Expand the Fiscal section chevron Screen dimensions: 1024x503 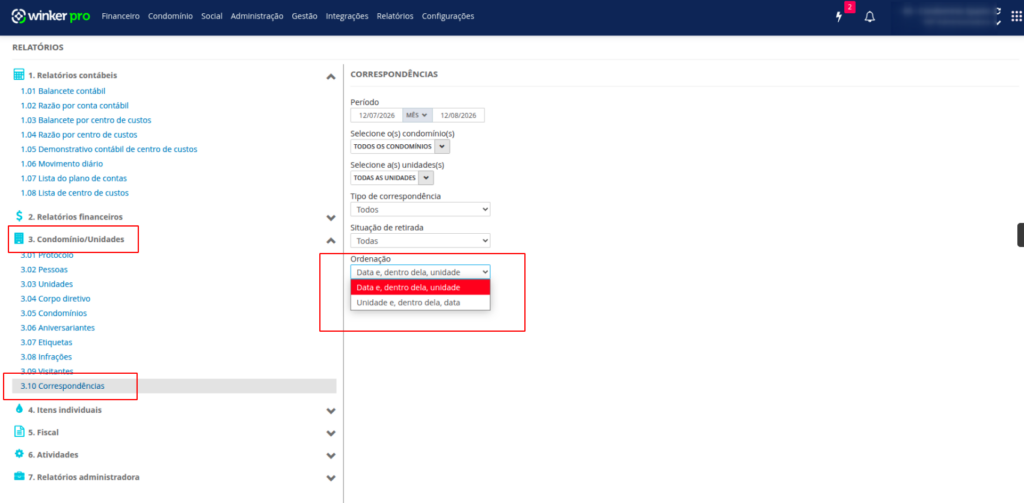point(331,433)
